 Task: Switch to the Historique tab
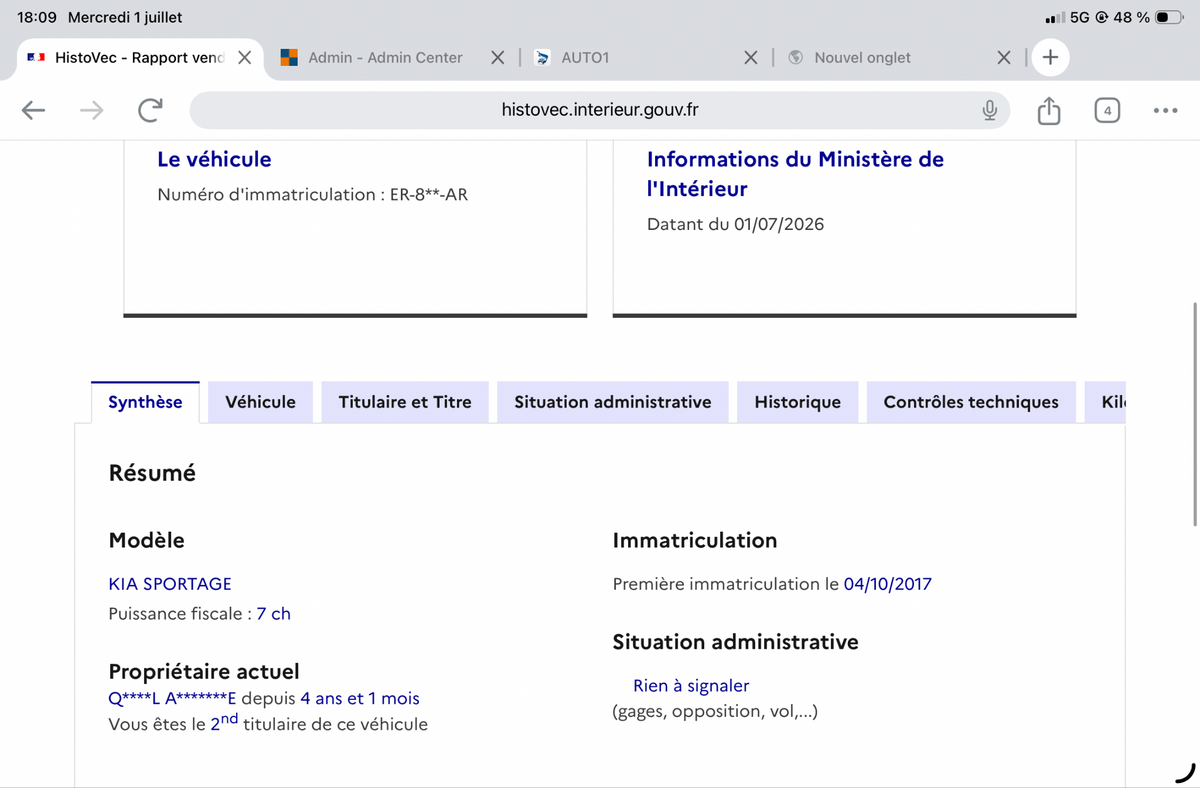tap(798, 402)
